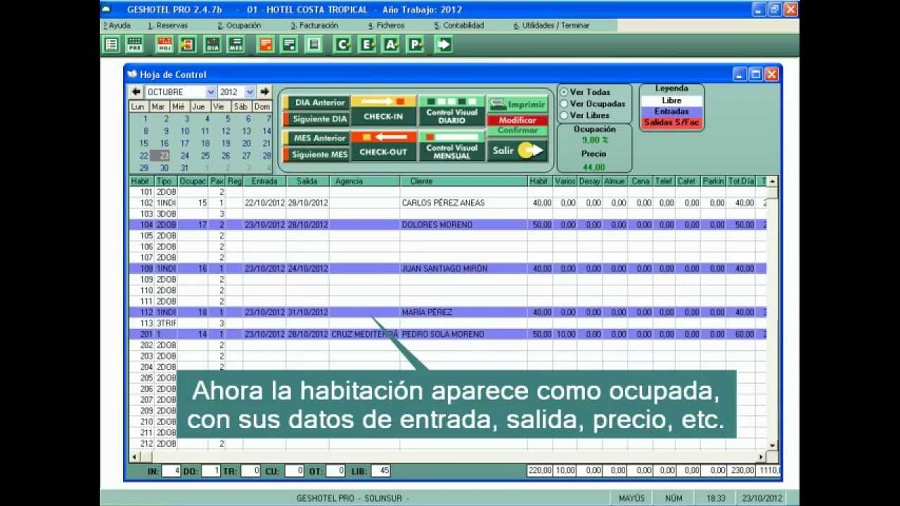Click the CHECK-IN button
This screenshot has height=506, width=900.
pyautogui.click(x=383, y=111)
